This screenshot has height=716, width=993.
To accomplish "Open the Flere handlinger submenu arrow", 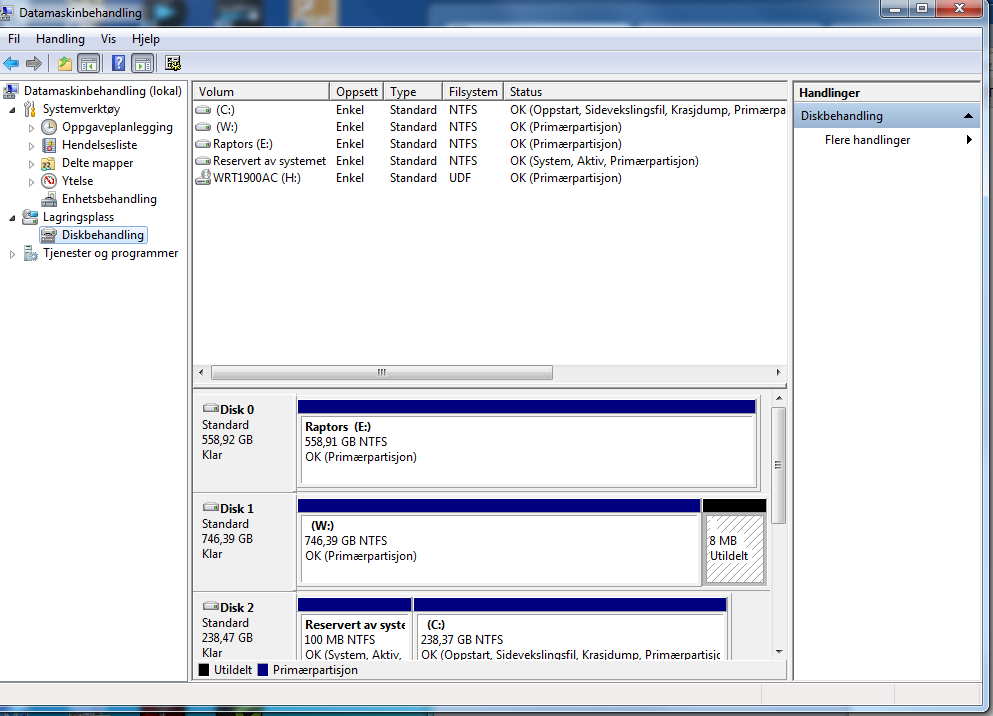I will click(x=969, y=140).
